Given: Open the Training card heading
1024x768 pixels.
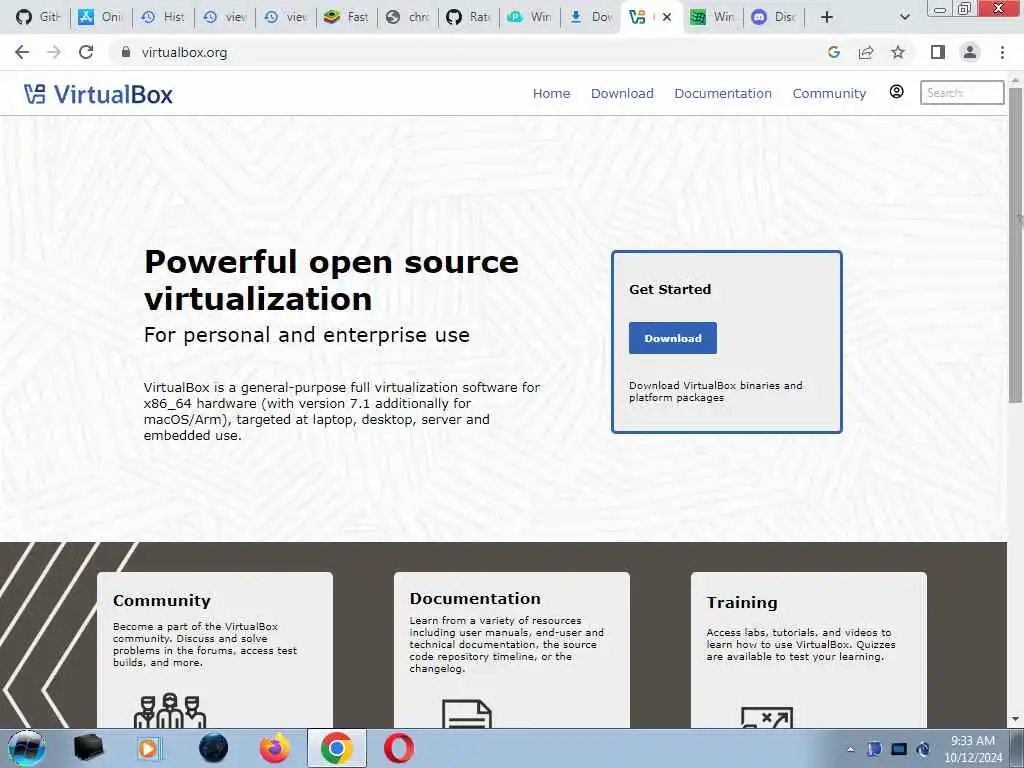Looking at the screenshot, I should [x=742, y=602].
